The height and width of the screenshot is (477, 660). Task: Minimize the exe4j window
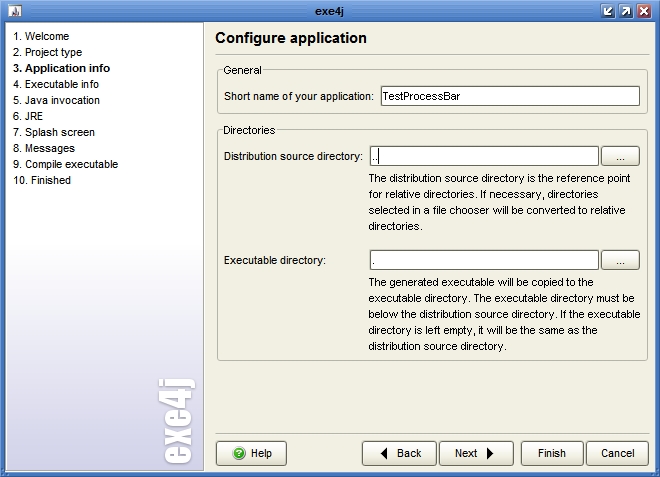(608, 11)
